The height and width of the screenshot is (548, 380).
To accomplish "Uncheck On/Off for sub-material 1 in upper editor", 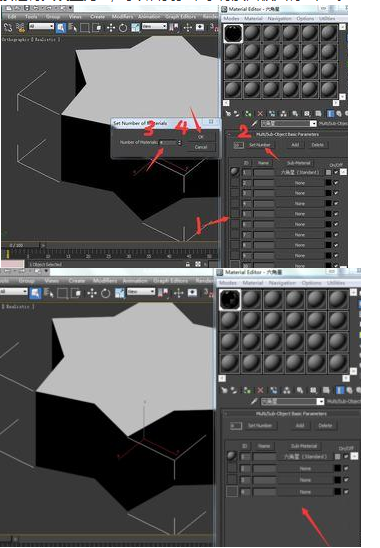I will pos(336,172).
